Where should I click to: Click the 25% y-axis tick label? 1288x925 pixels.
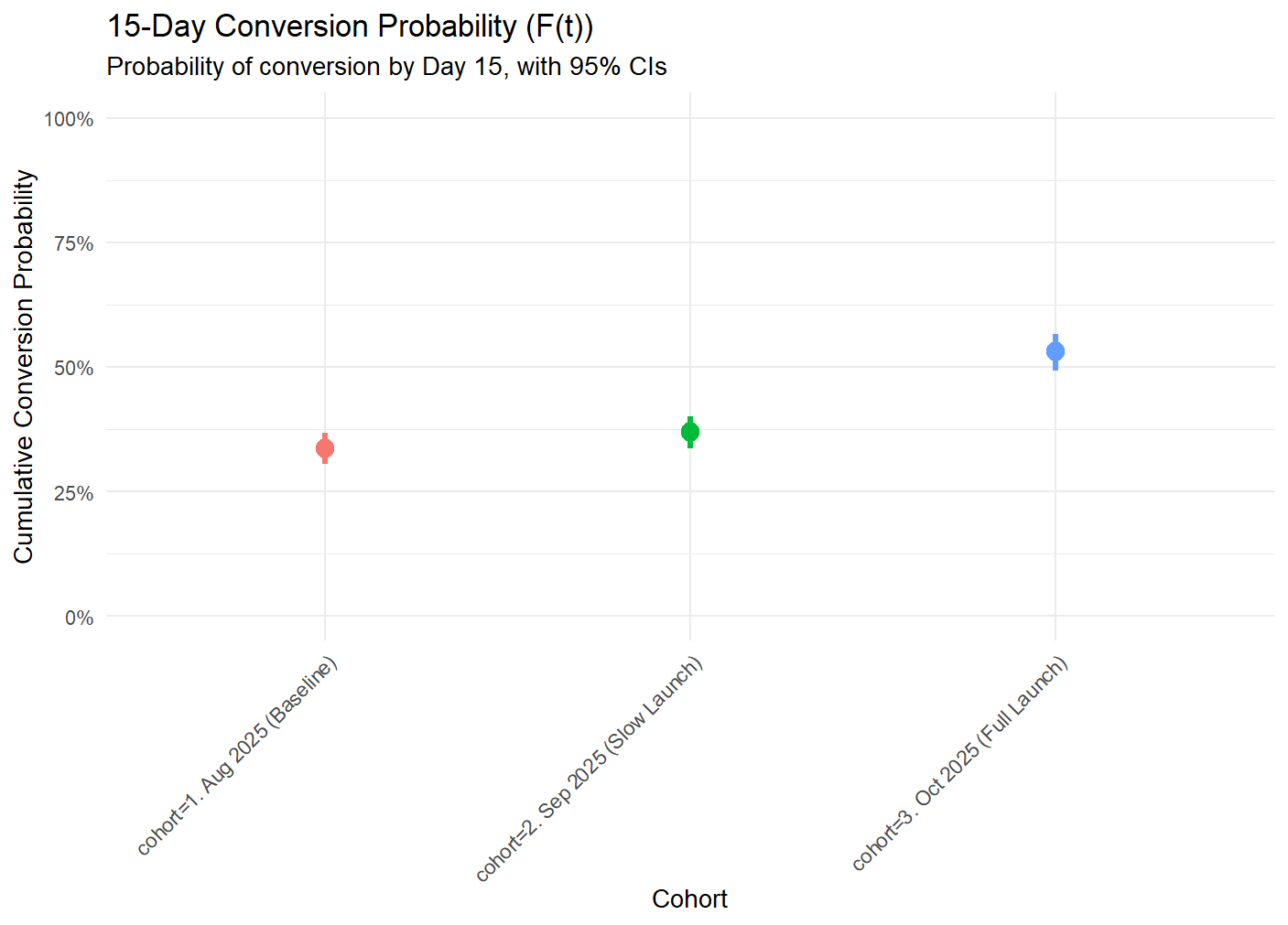73,493
